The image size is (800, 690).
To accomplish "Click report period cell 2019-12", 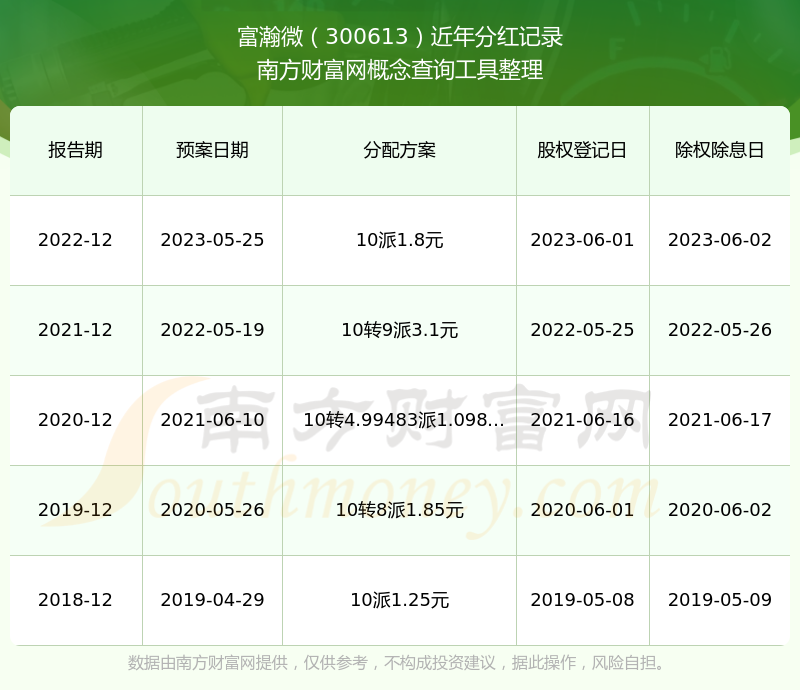I will pyautogui.click(x=76, y=510).
